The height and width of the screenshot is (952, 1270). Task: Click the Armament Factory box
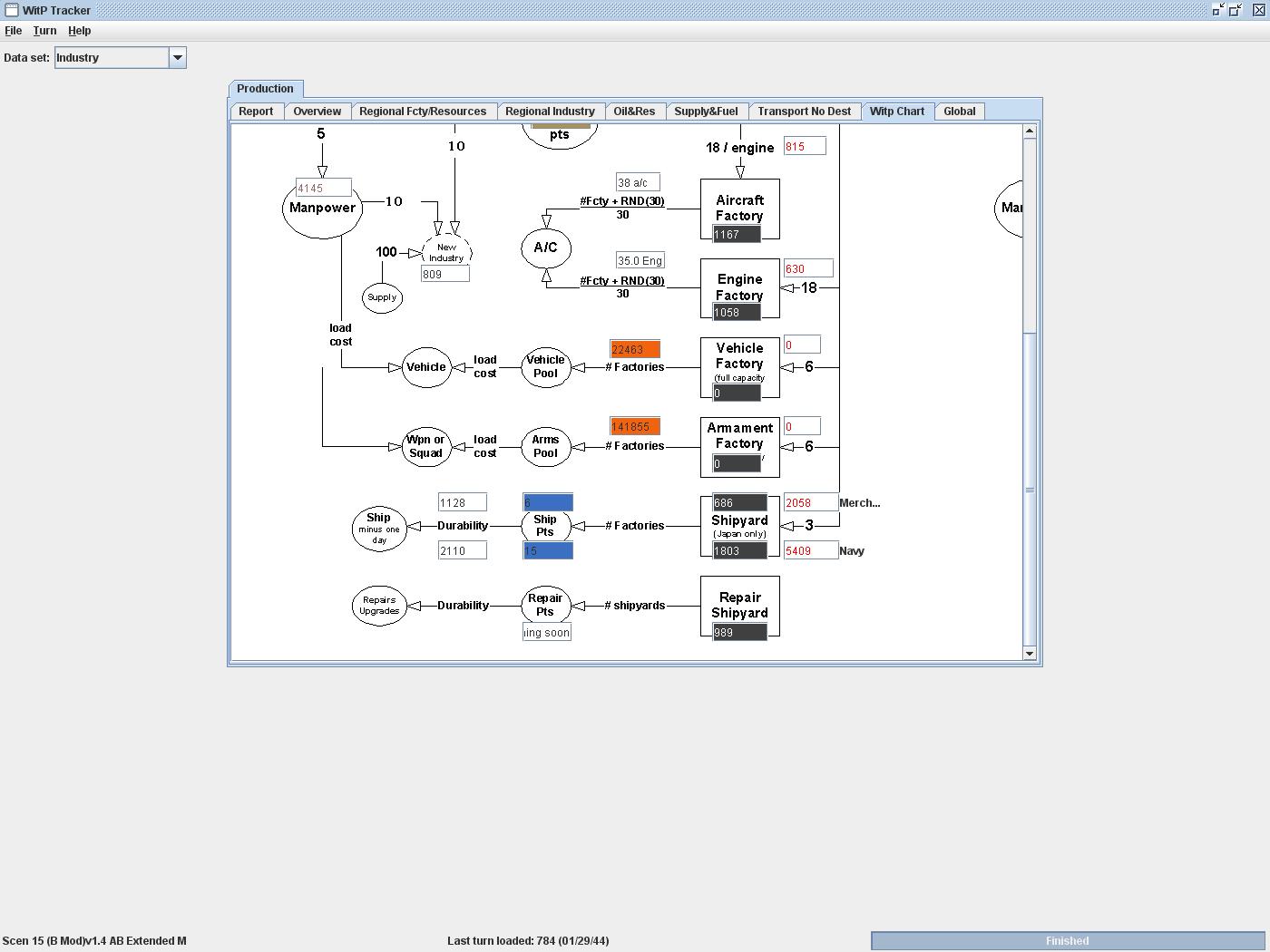click(x=739, y=446)
